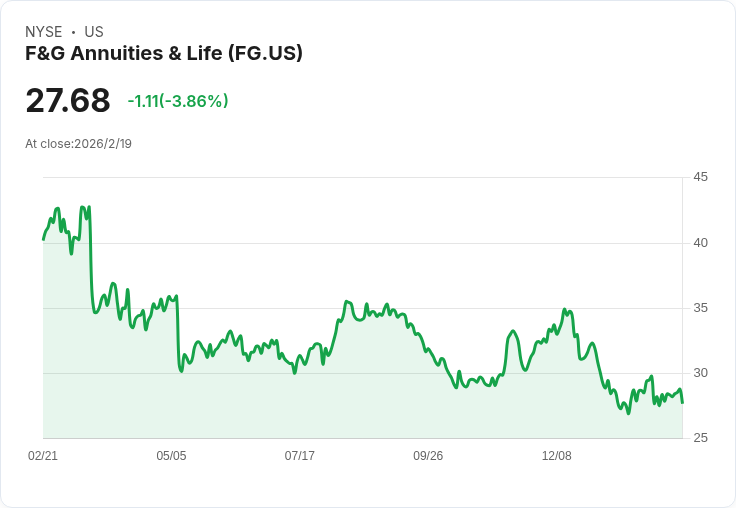Click the 35 price axis label
The image size is (736, 508).
(x=700, y=307)
